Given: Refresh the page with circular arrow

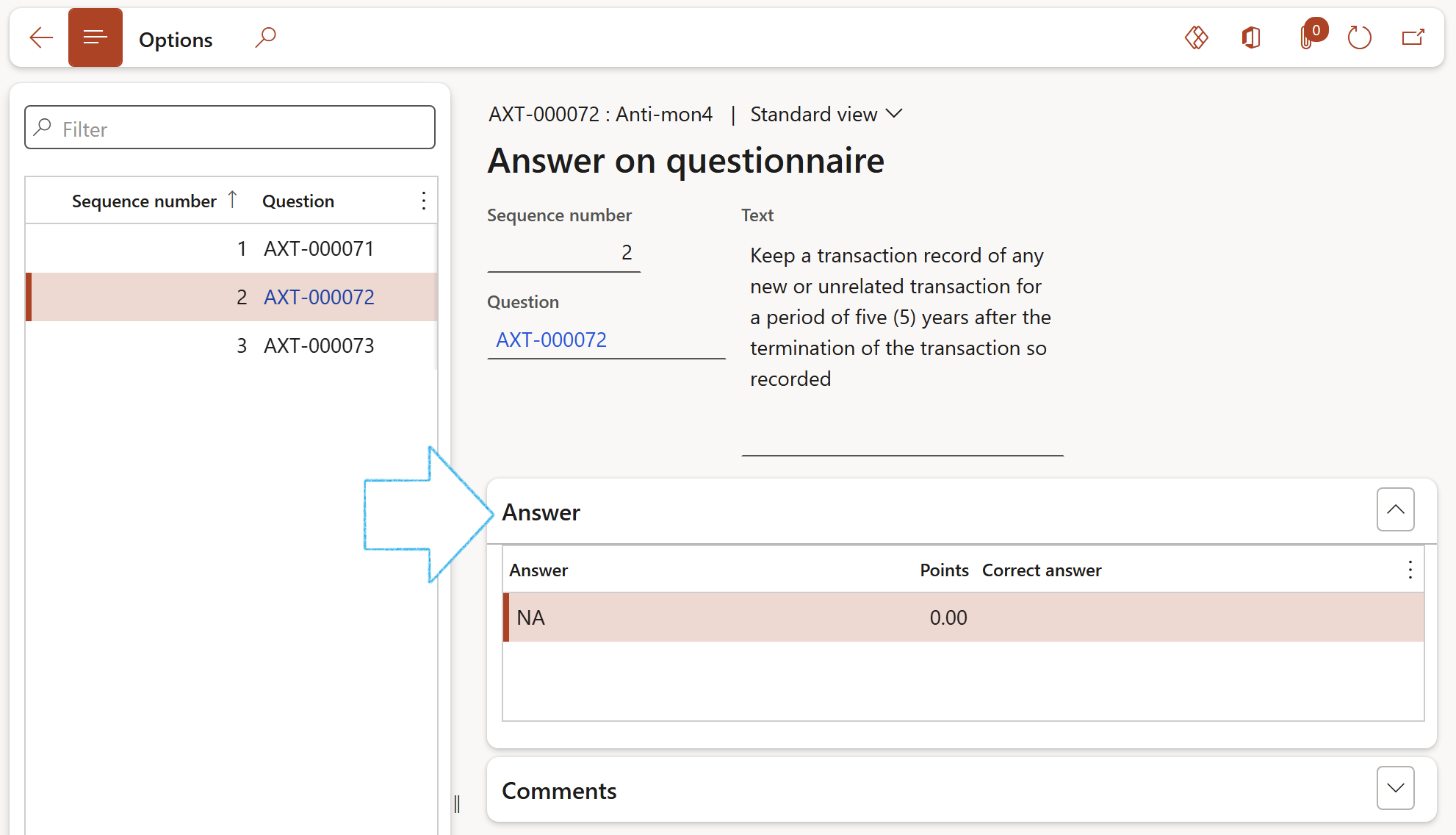Looking at the screenshot, I should pyautogui.click(x=1359, y=37).
